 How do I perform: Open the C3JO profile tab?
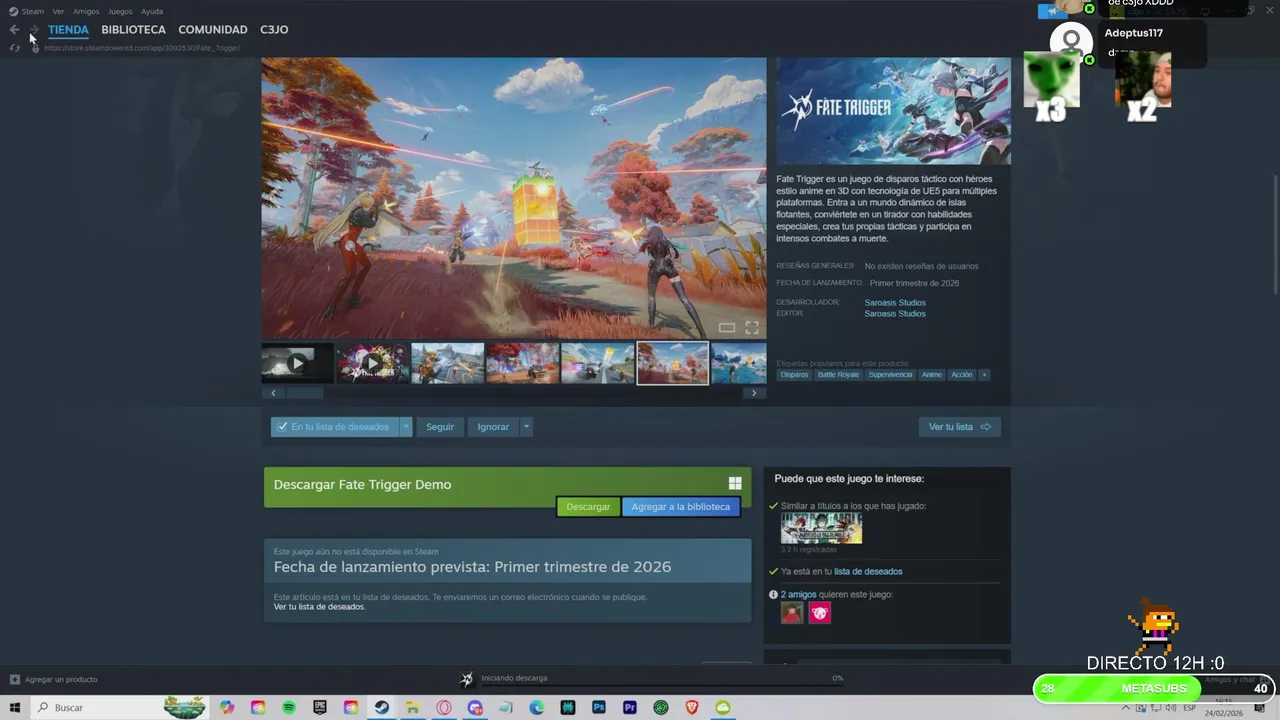tap(274, 30)
